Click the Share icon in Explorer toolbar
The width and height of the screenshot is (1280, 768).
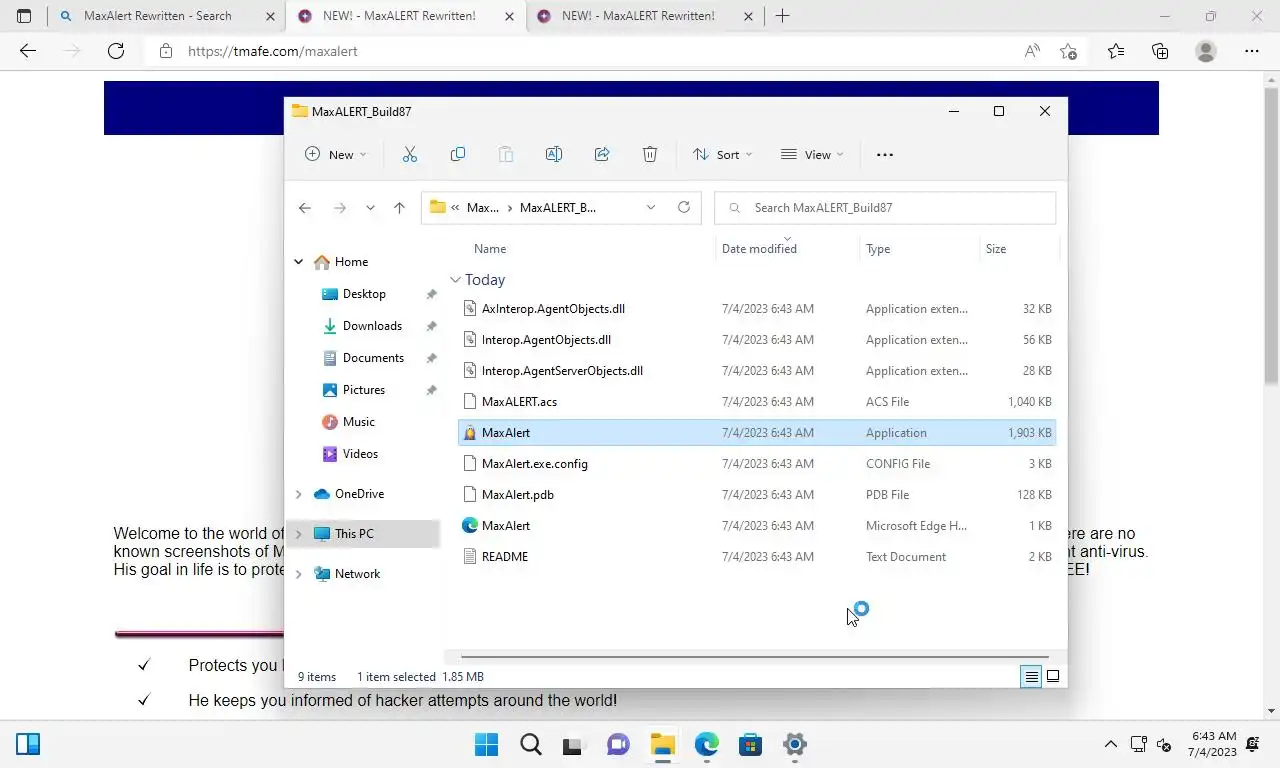click(x=602, y=154)
